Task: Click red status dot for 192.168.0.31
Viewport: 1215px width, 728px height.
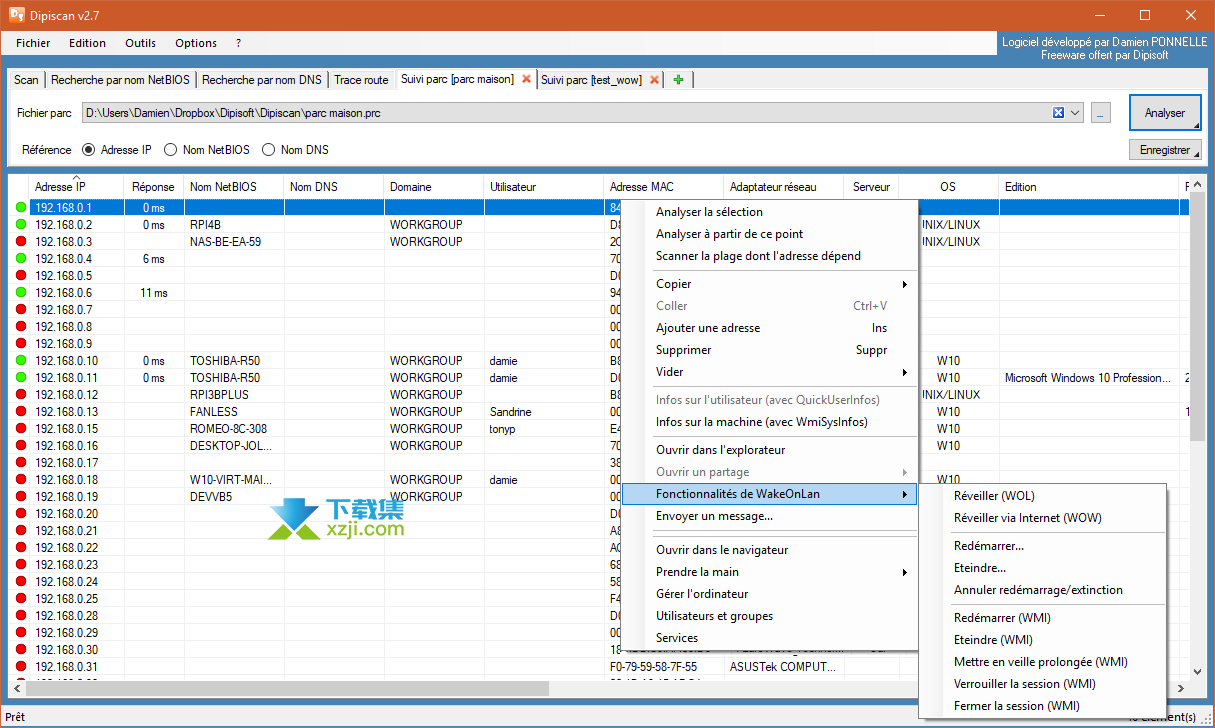Action: click(x=21, y=667)
